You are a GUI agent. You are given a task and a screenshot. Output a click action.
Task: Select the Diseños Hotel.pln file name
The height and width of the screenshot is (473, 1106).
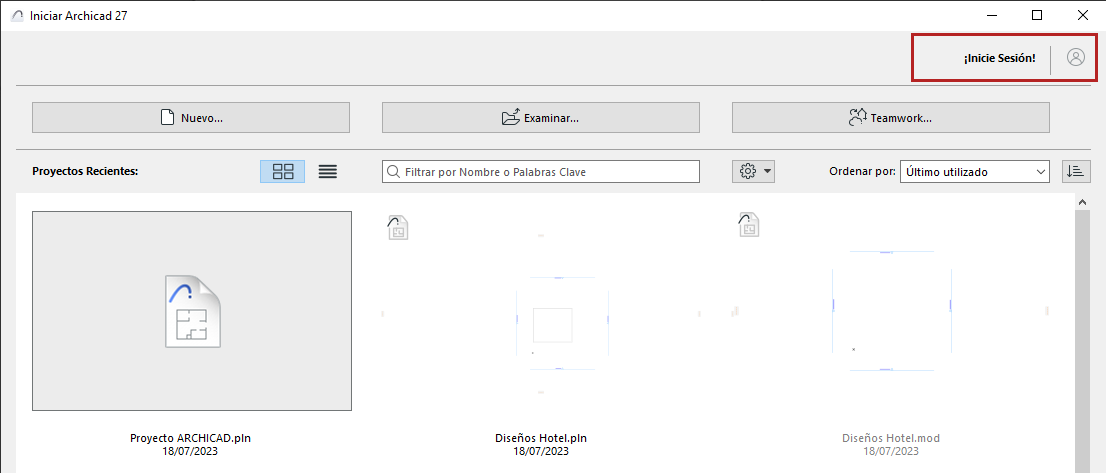[541, 438]
